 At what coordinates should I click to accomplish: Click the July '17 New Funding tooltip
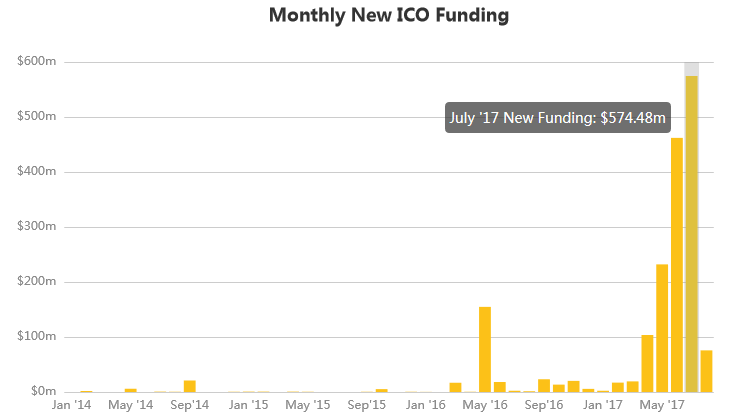[557, 118]
